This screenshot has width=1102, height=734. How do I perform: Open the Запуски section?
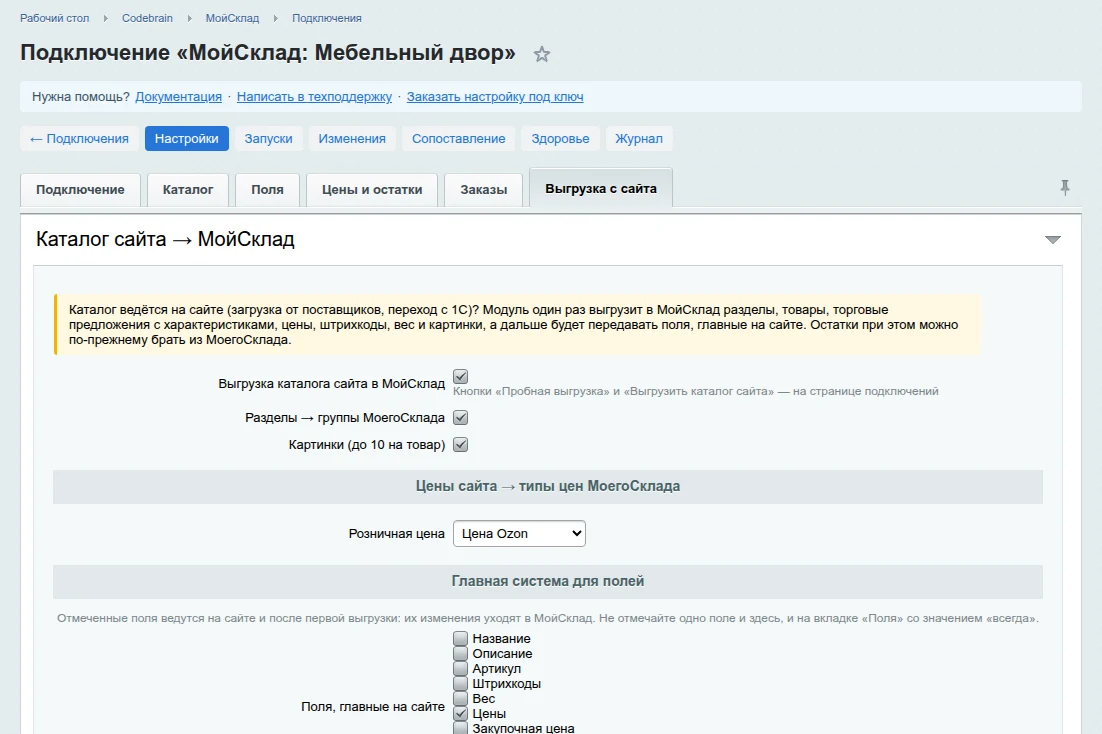268,139
